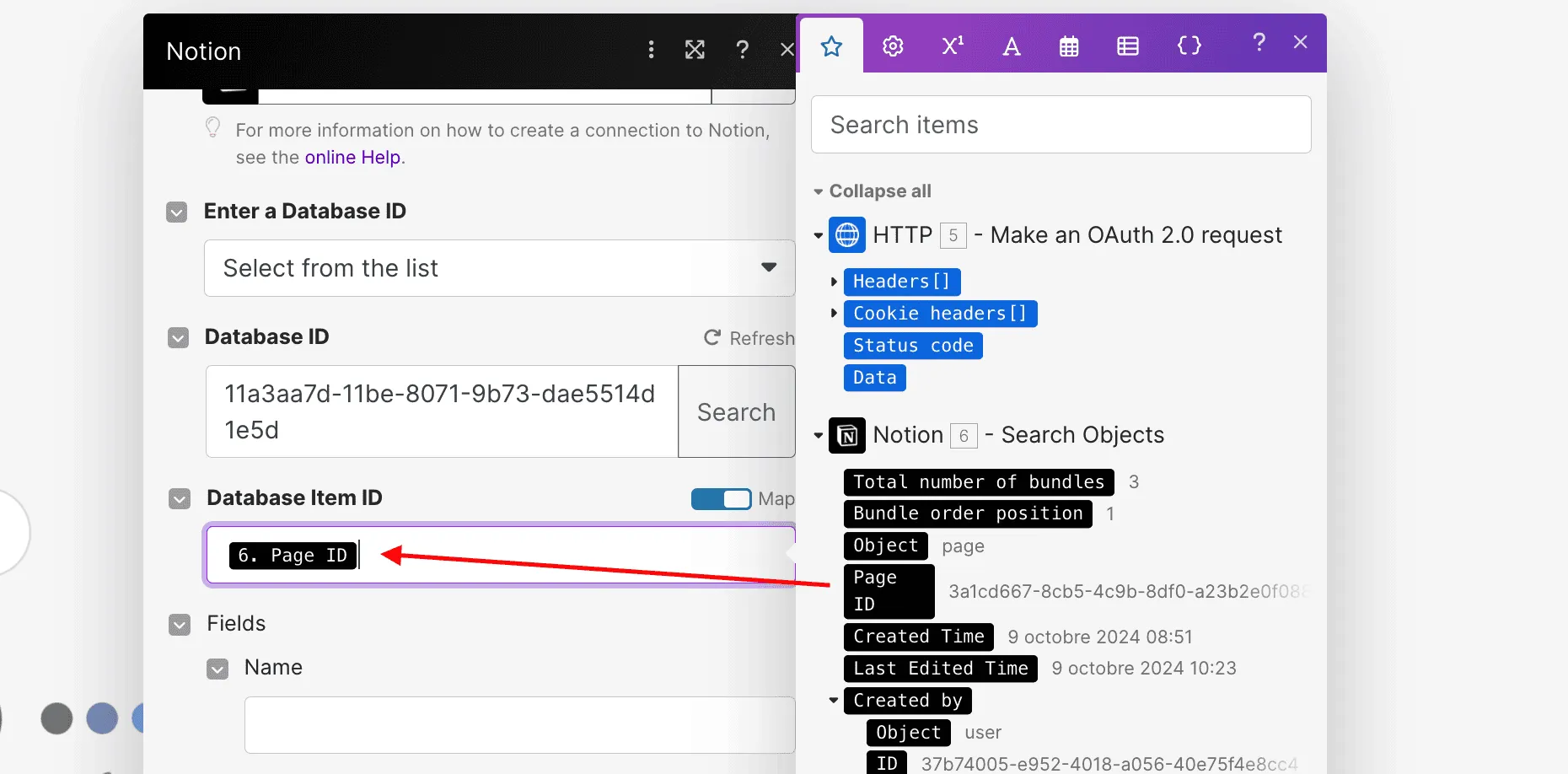The width and height of the screenshot is (1568, 774).
Task: Switch to the starred items tab
Action: click(x=831, y=46)
